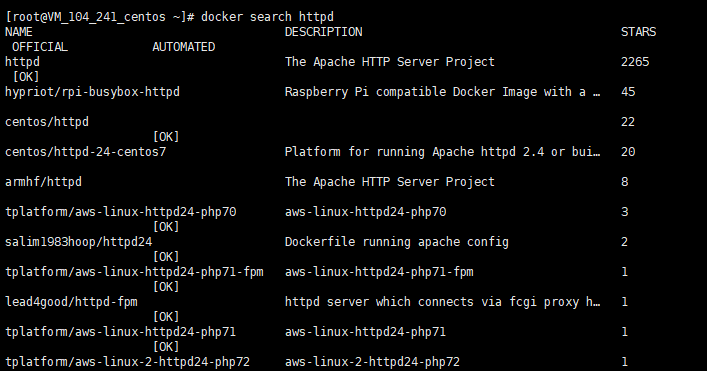Click the tplatform/aws-linux-2-httpd24-php72 entry
Screen dimensions: 707x371
(127, 362)
